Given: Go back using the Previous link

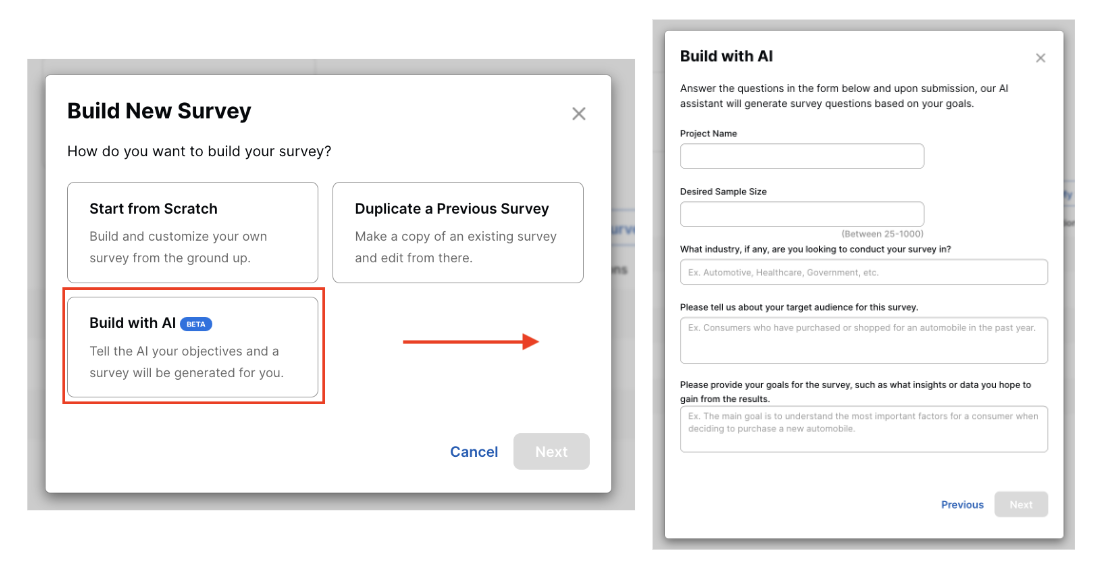Looking at the screenshot, I should [962, 505].
